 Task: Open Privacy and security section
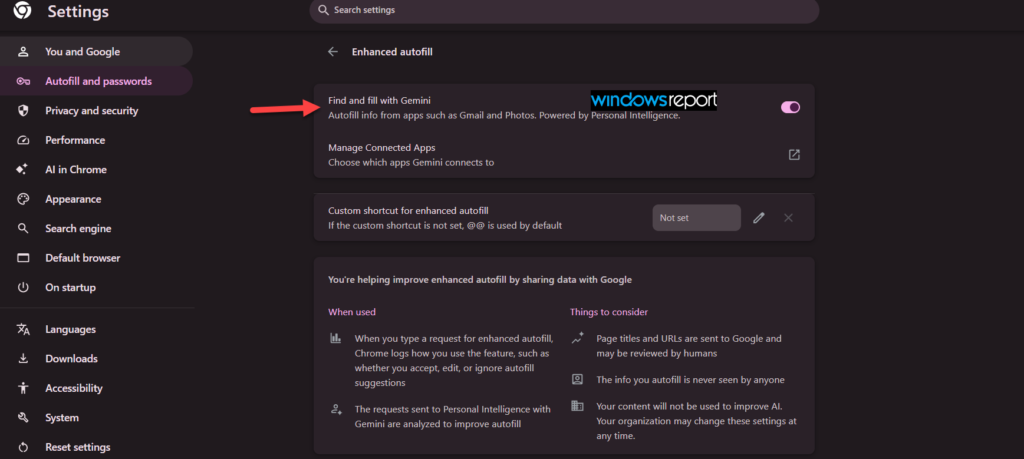point(96,111)
